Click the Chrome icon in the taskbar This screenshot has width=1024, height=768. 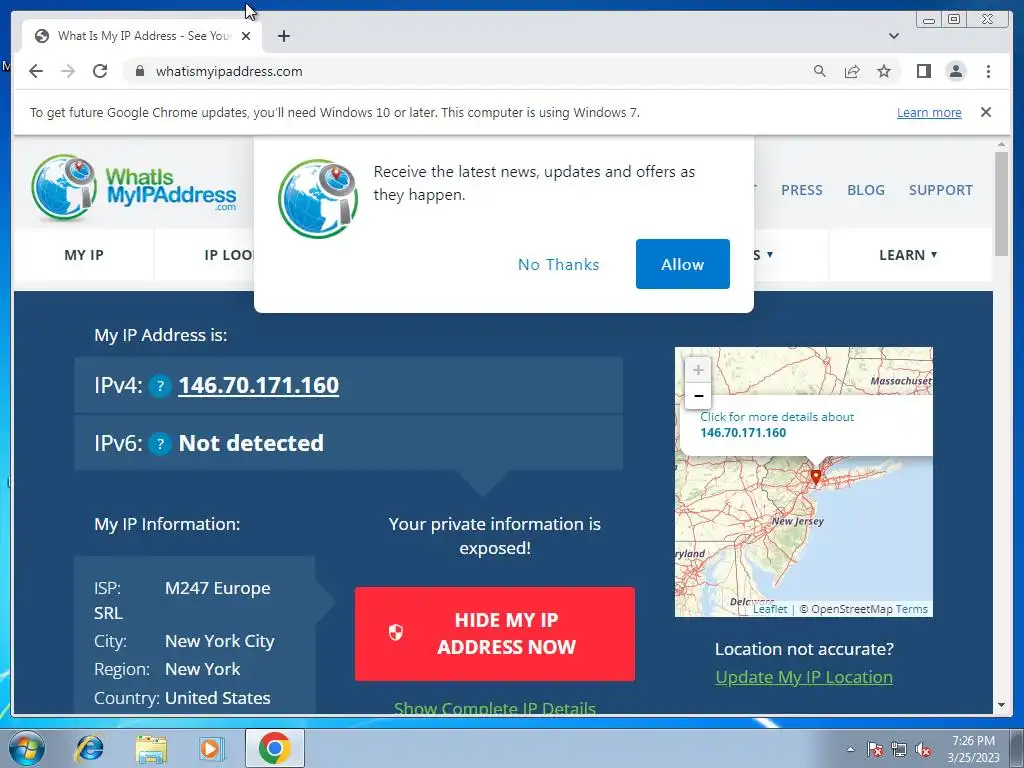pyautogui.click(x=274, y=748)
